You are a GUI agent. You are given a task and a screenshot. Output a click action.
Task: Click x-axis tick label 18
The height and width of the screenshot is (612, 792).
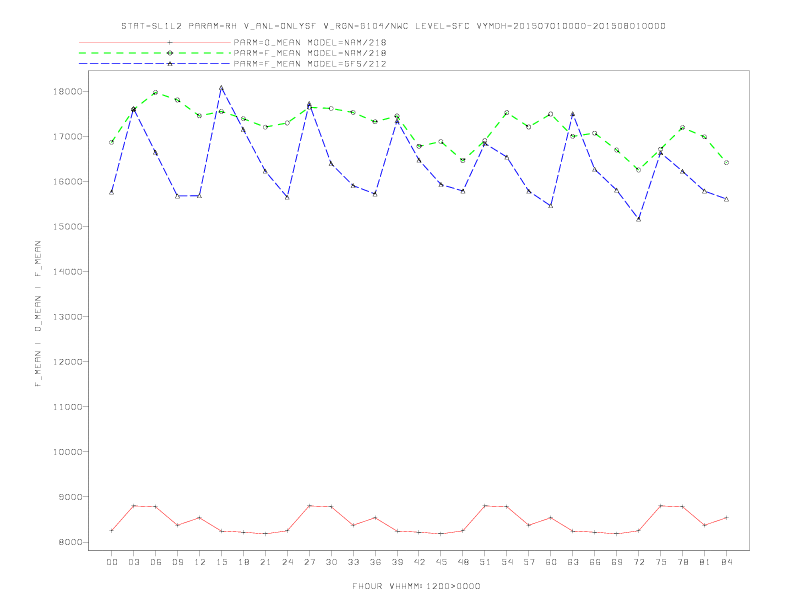click(243, 562)
